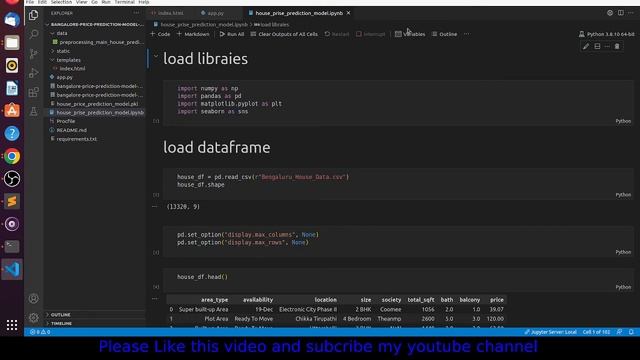640x360 pixels.
Task: Open the Testing flask view
Action: [33, 111]
